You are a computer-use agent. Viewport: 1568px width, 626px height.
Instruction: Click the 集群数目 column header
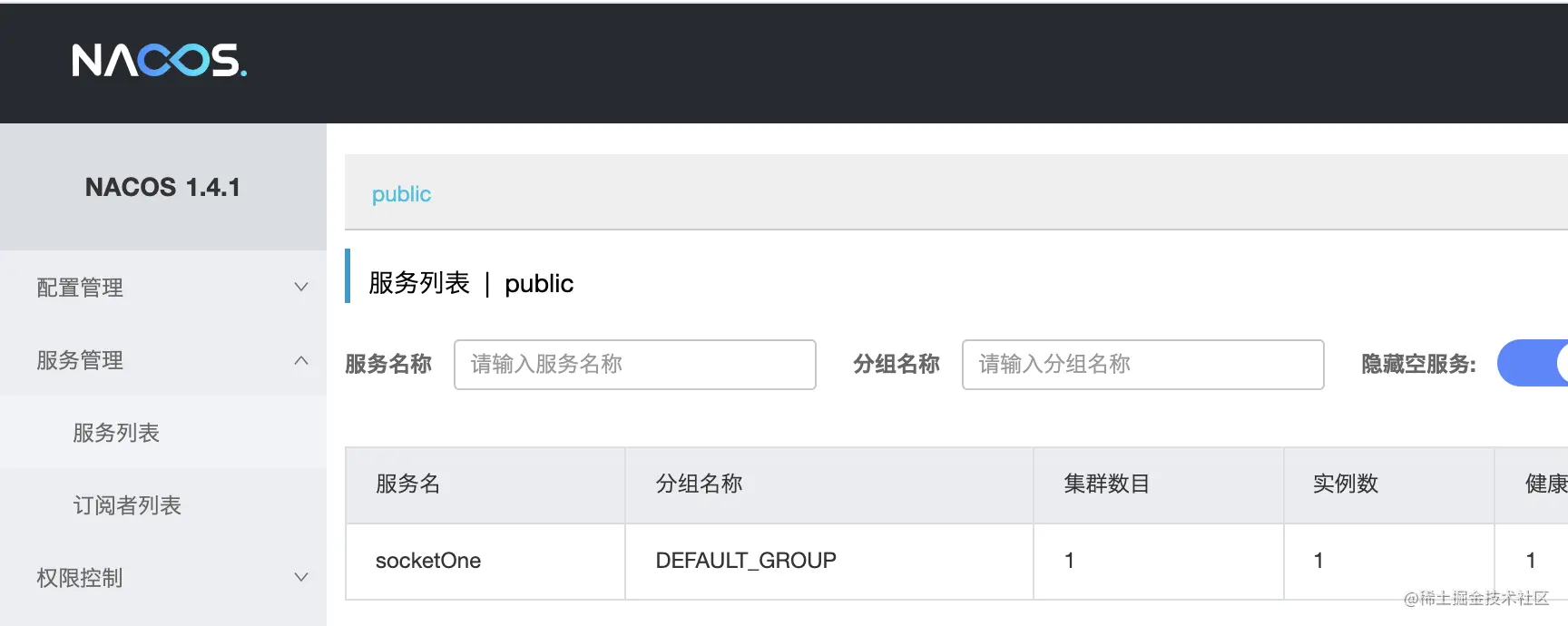pyautogui.click(x=1107, y=484)
